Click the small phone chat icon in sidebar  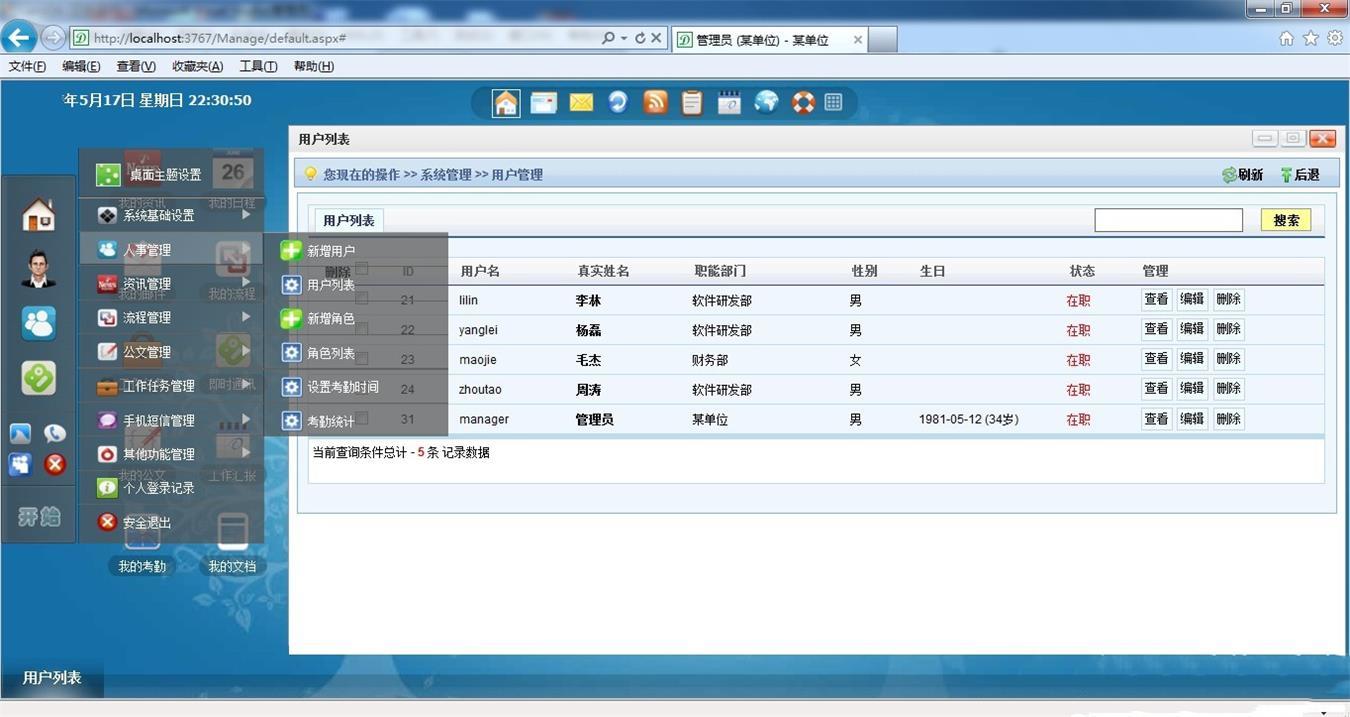pos(55,434)
